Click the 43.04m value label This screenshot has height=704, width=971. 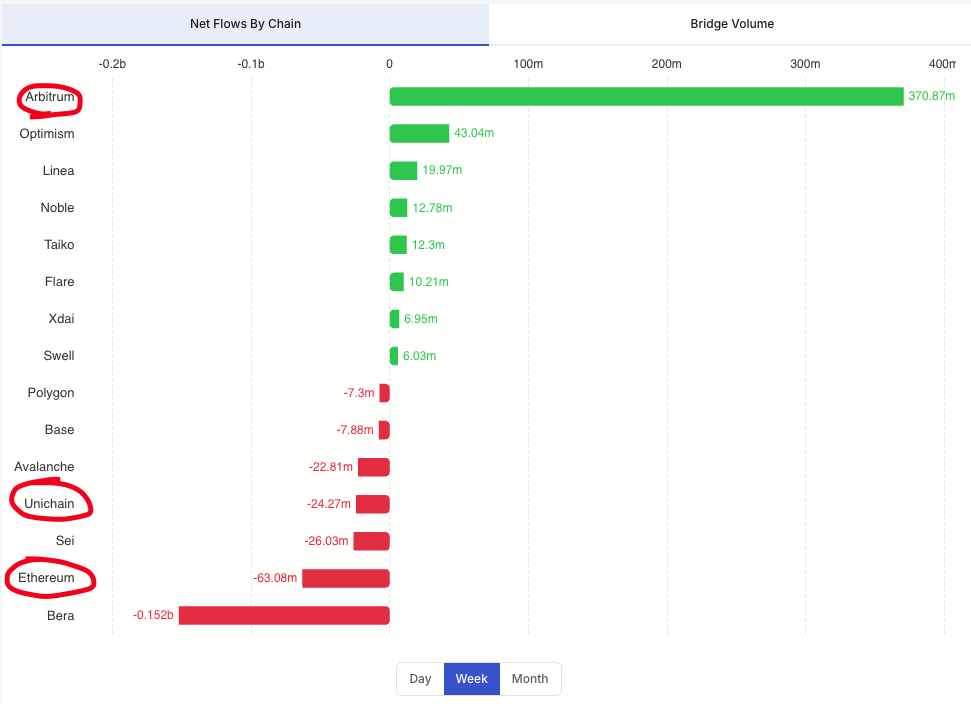[474, 133]
